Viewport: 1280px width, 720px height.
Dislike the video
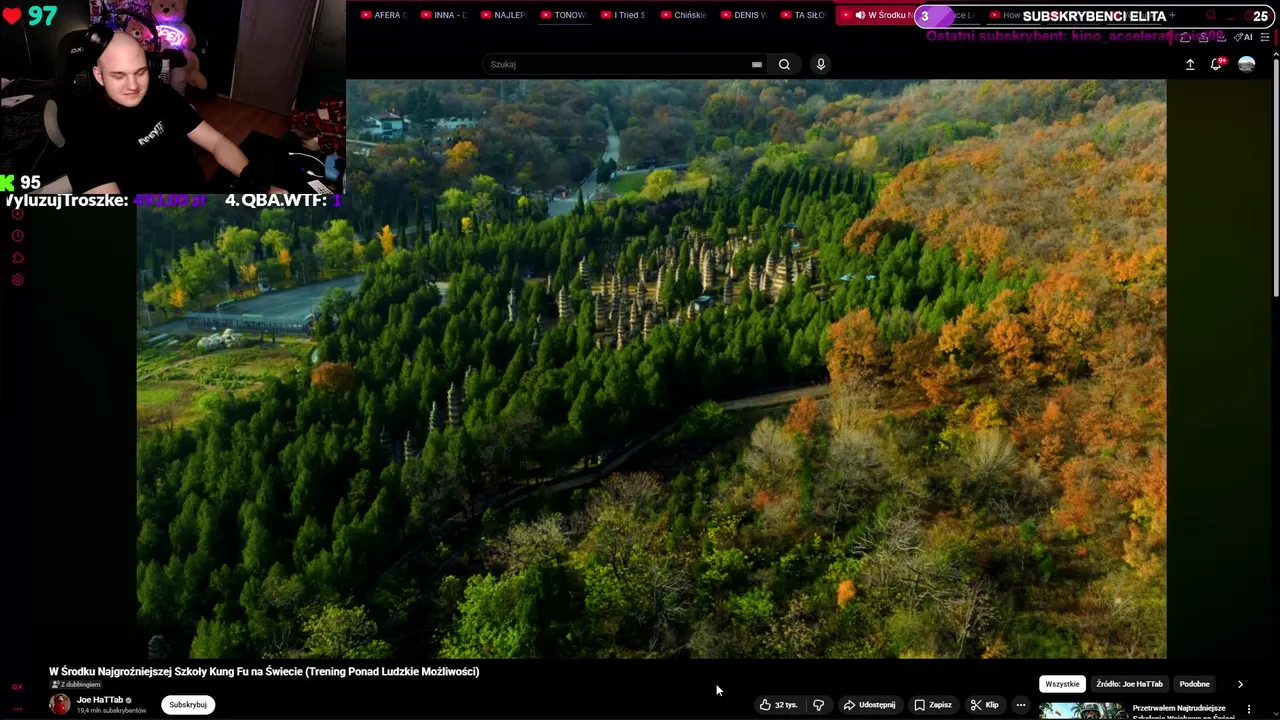(x=818, y=705)
